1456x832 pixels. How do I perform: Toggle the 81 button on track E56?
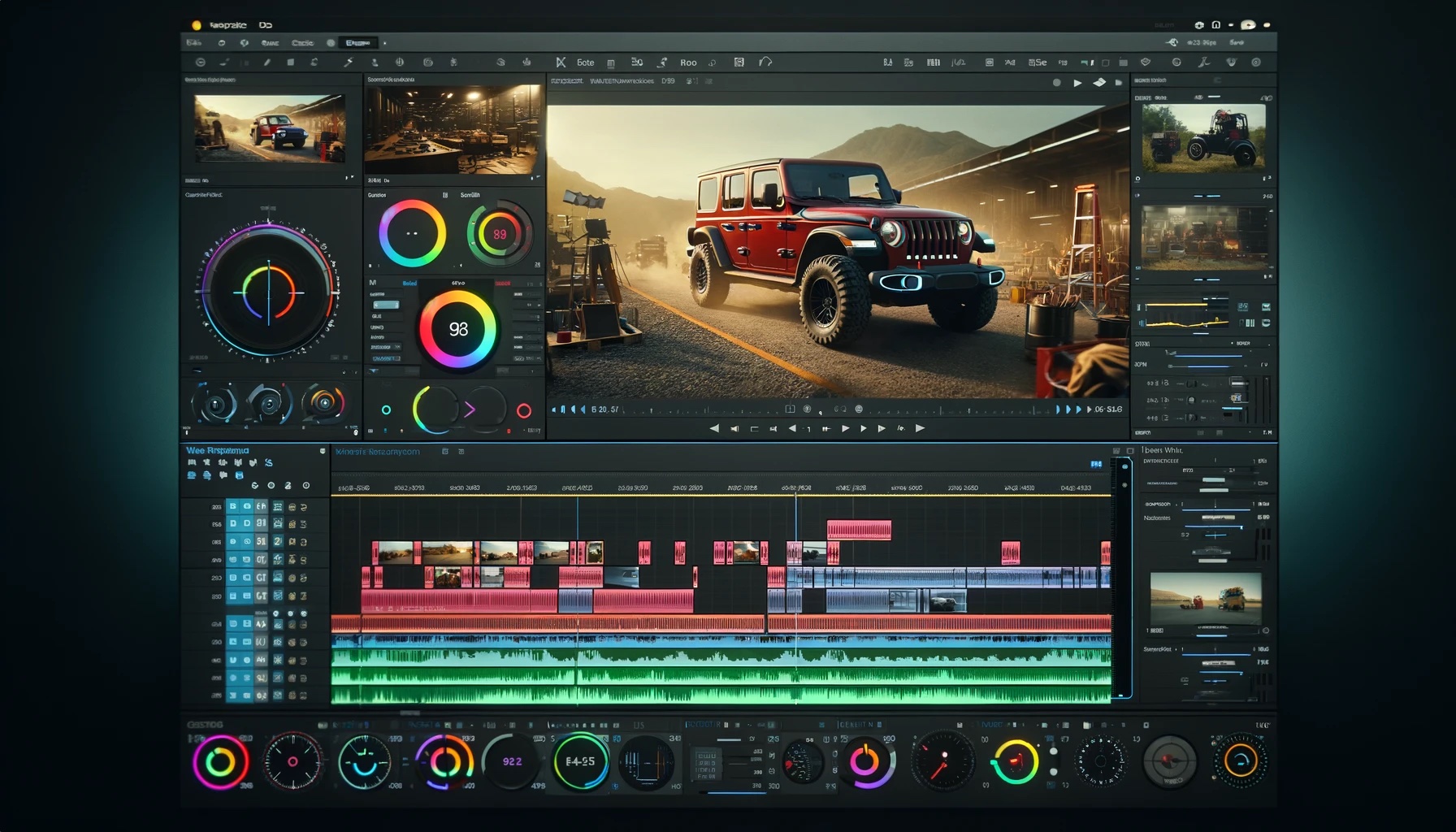tap(261, 524)
